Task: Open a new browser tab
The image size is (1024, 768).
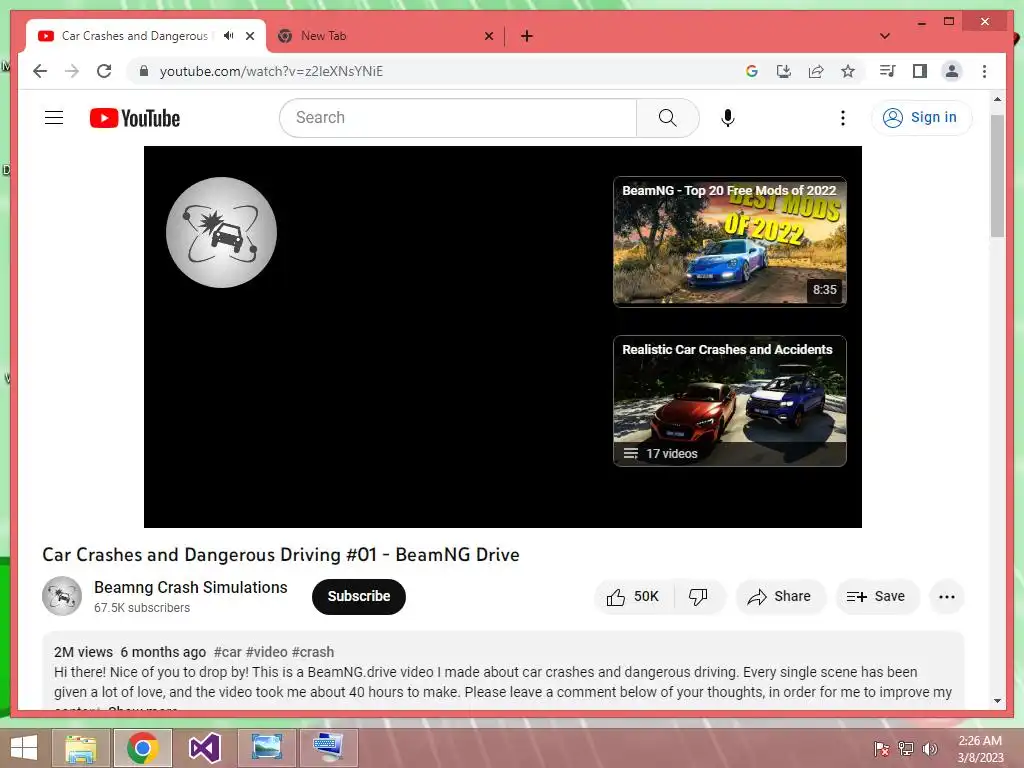Action: tap(526, 36)
